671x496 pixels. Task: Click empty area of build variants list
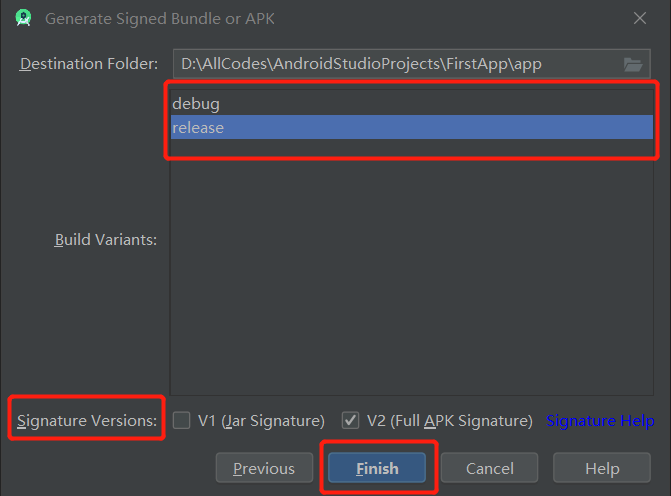click(x=412, y=274)
